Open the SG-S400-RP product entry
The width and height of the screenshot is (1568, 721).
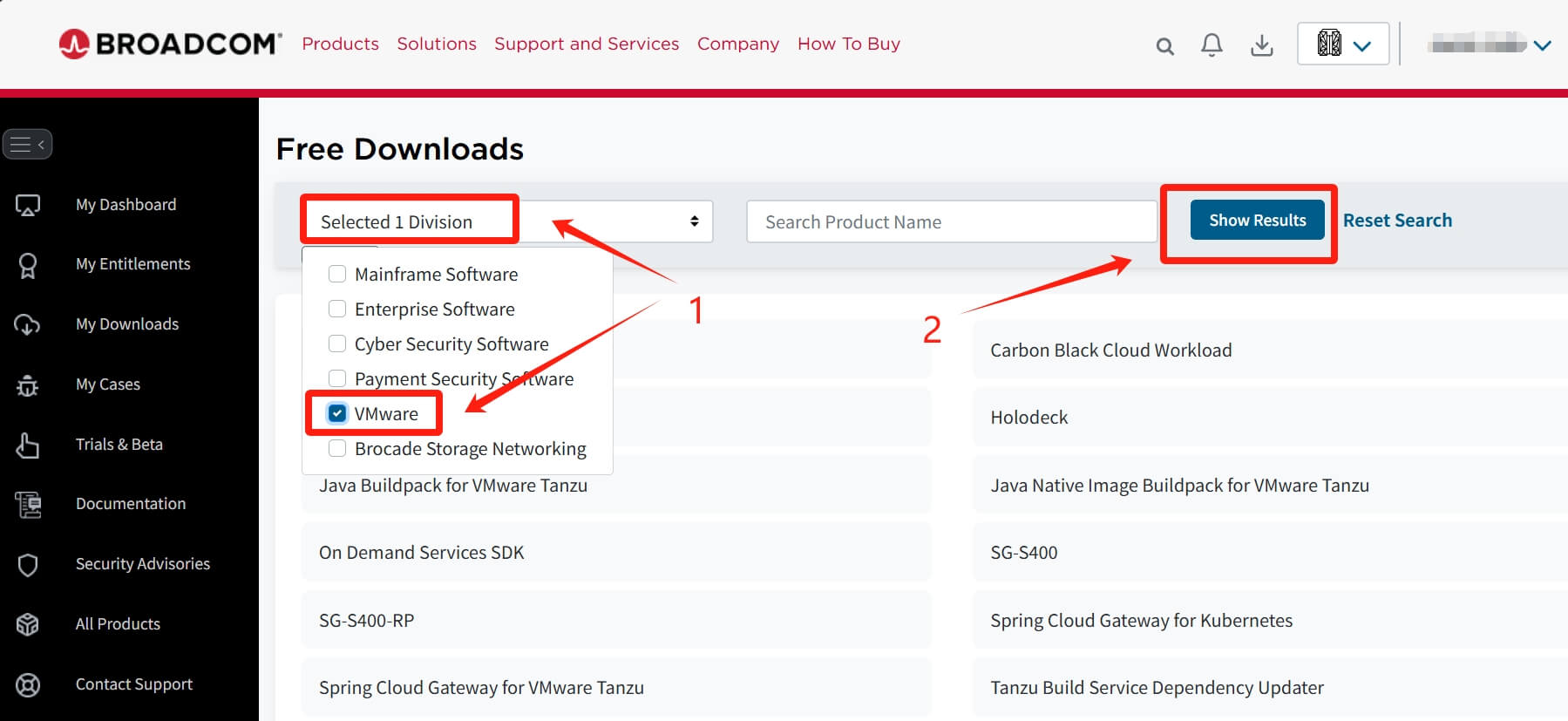point(616,620)
